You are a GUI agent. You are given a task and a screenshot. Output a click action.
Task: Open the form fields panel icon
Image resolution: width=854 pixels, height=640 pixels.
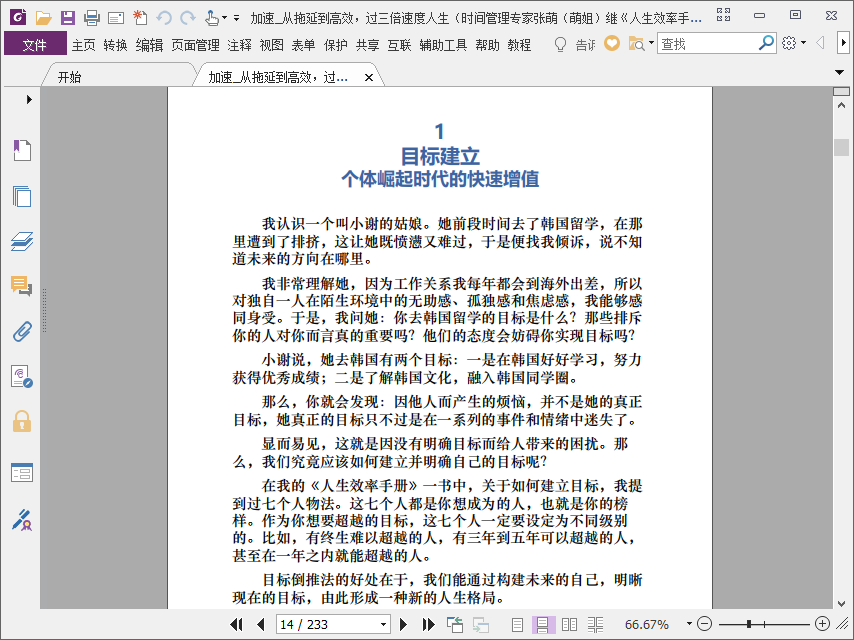click(x=22, y=472)
